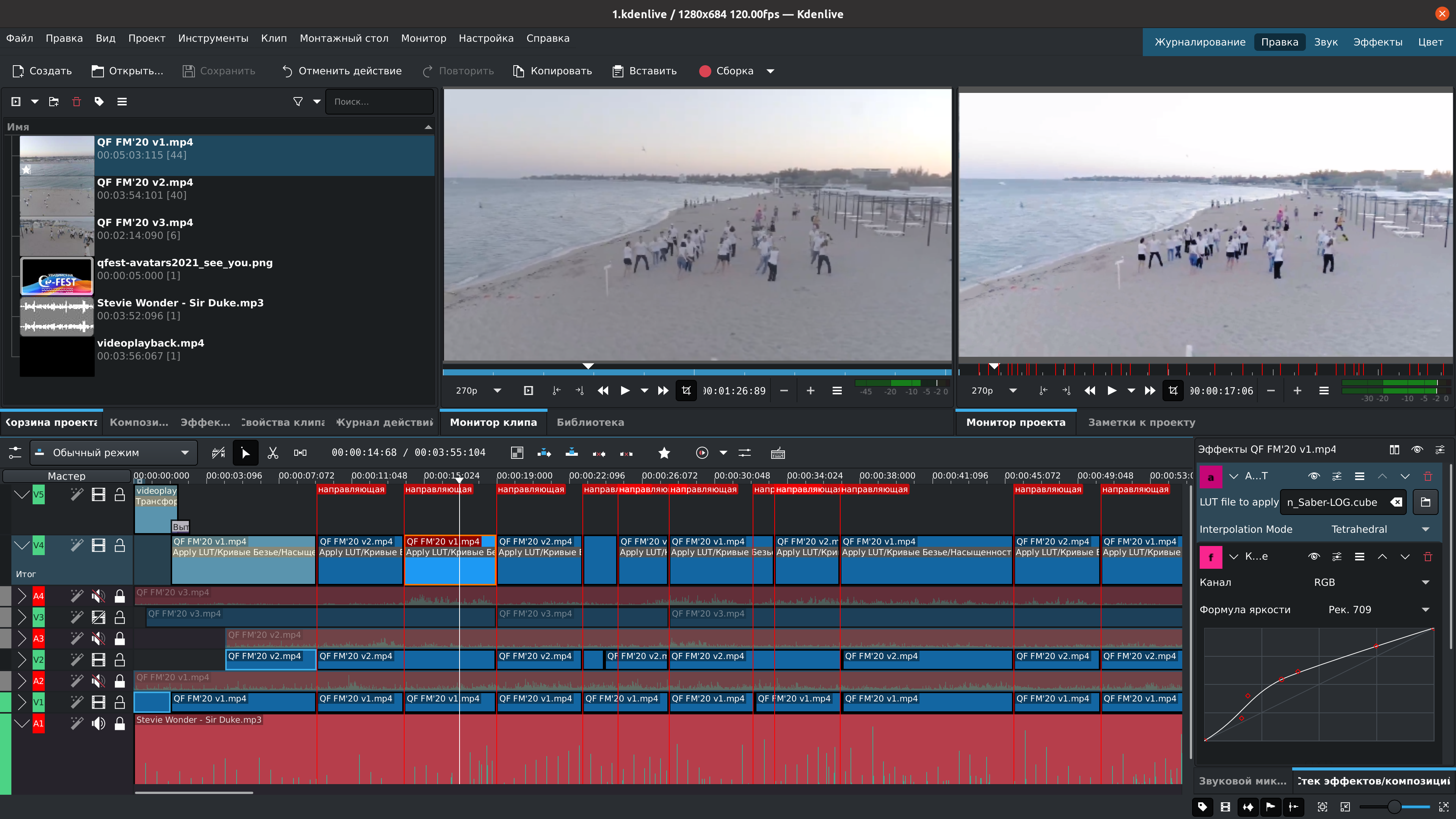The height and width of the screenshot is (819, 1456).
Task: Open timeline track settings icon
Action: [15, 453]
